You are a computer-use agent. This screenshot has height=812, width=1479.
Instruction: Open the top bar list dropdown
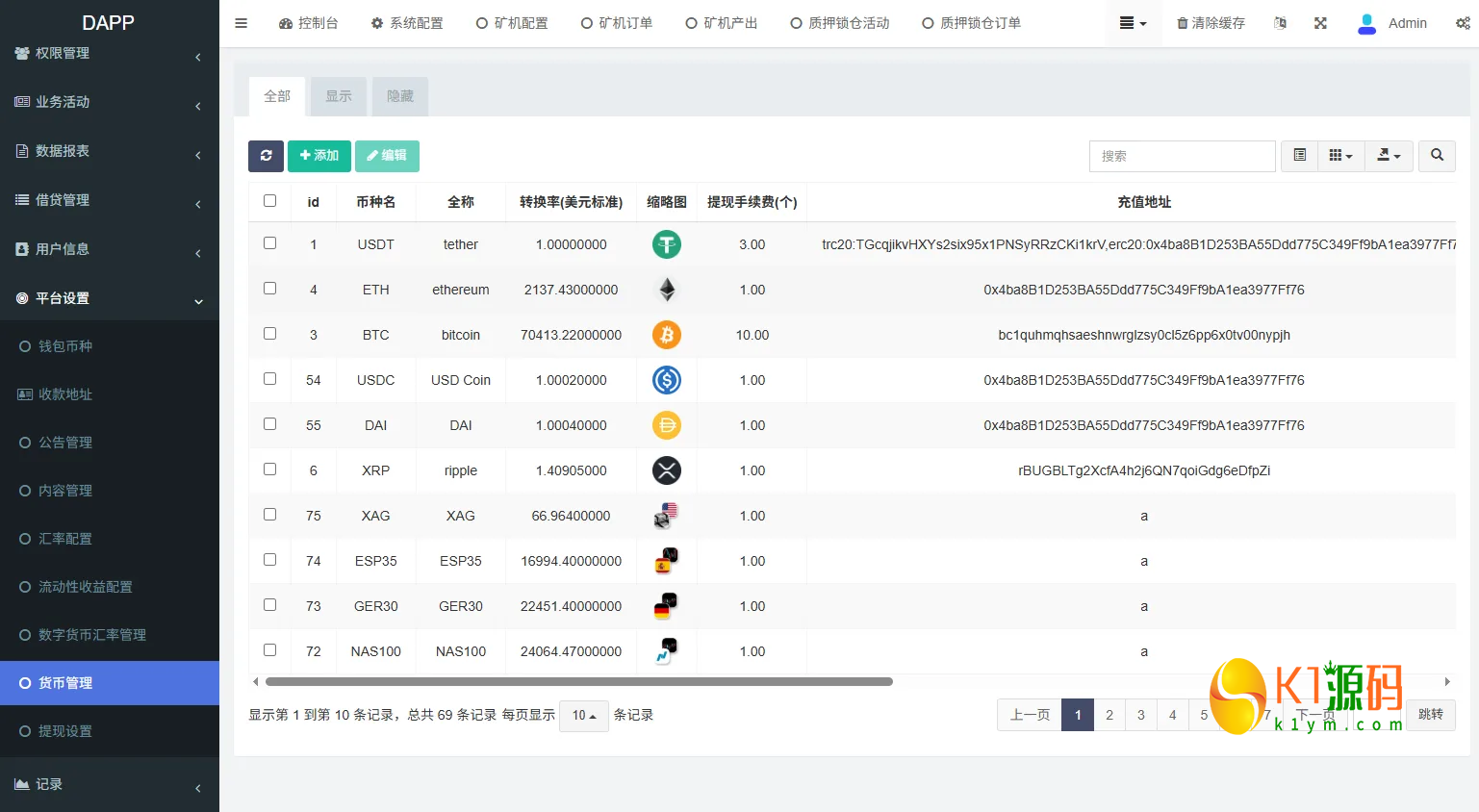pyautogui.click(x=1133, y=23)
